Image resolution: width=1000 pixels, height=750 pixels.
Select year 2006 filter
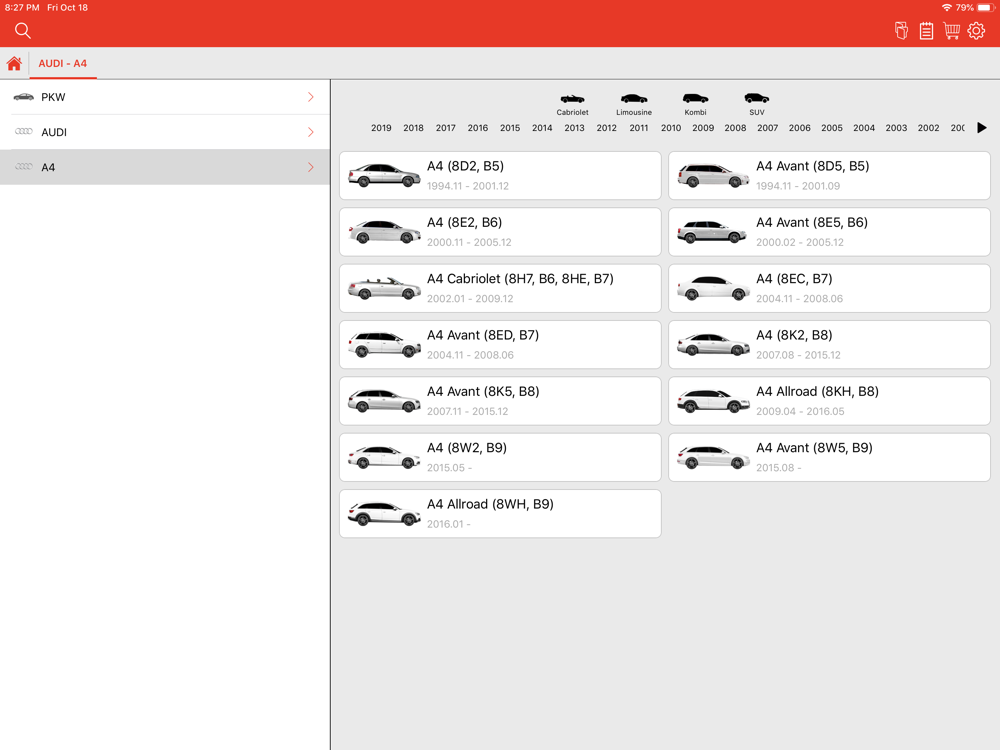coord(800,128)
